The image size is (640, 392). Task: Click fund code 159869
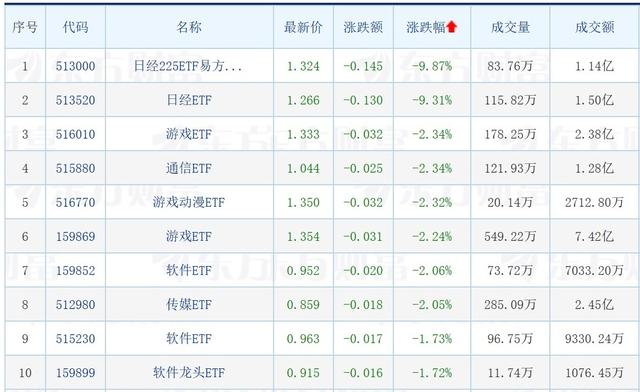[x=76, y=236]
